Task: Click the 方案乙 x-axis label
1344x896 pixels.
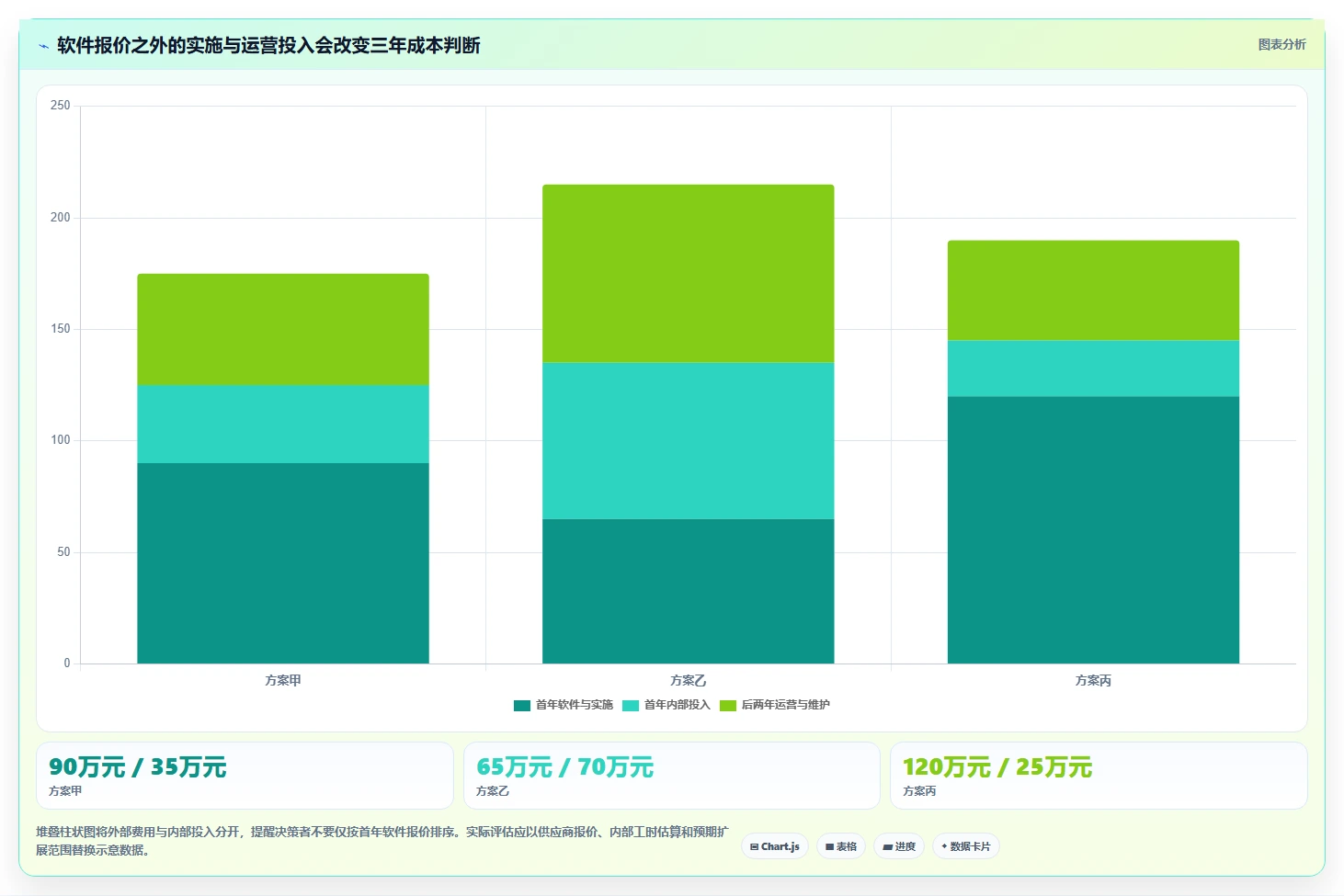Action: pyautogui.click(x=689, y=681)
